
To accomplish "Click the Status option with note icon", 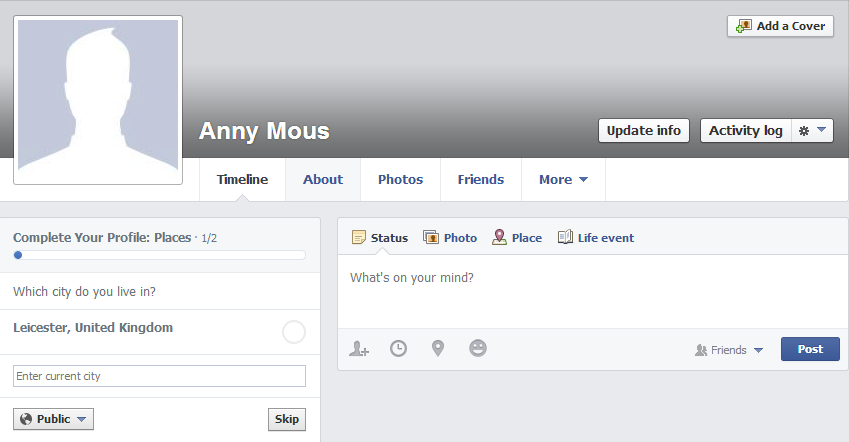I will pyautogui.click(x=380, y=237).
